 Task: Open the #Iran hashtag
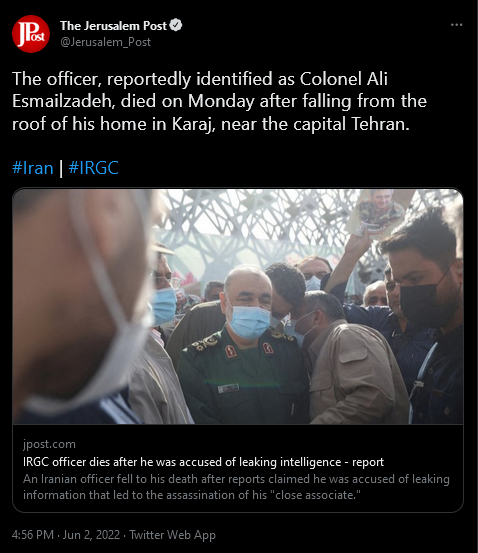coord(32,168)
